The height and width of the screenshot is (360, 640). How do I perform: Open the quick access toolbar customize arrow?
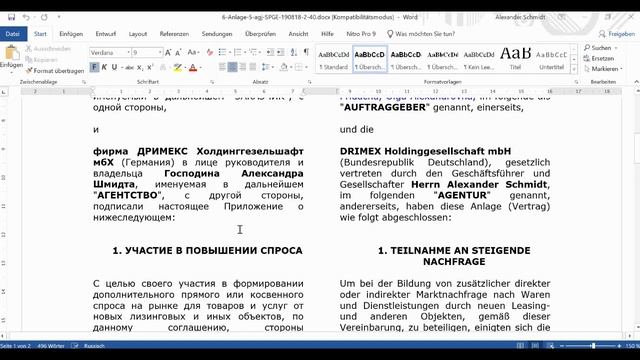(x=59, y=17)
